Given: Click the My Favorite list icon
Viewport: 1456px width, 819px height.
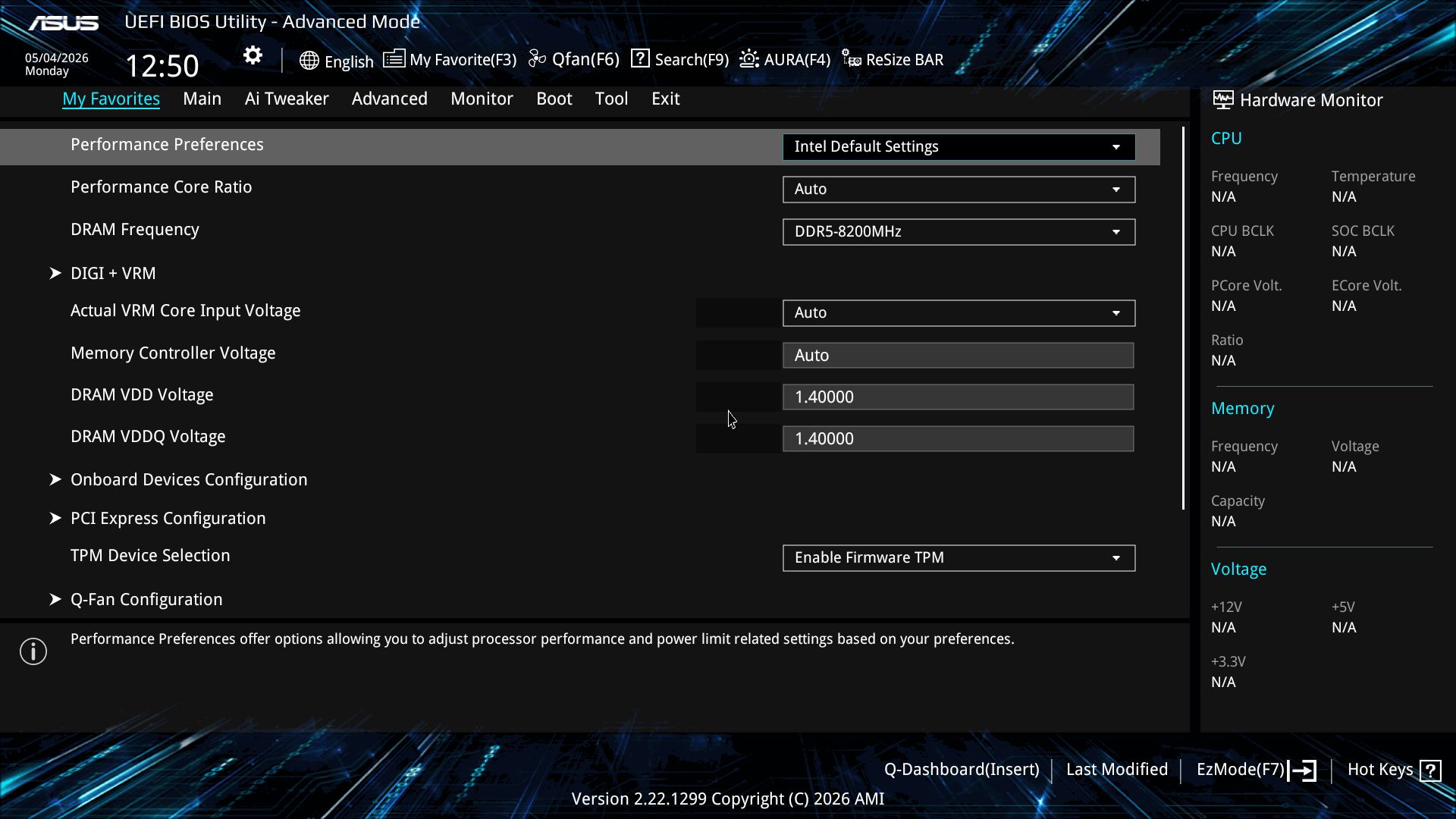Looking at the screenshot, I should [x=394, y=58].
